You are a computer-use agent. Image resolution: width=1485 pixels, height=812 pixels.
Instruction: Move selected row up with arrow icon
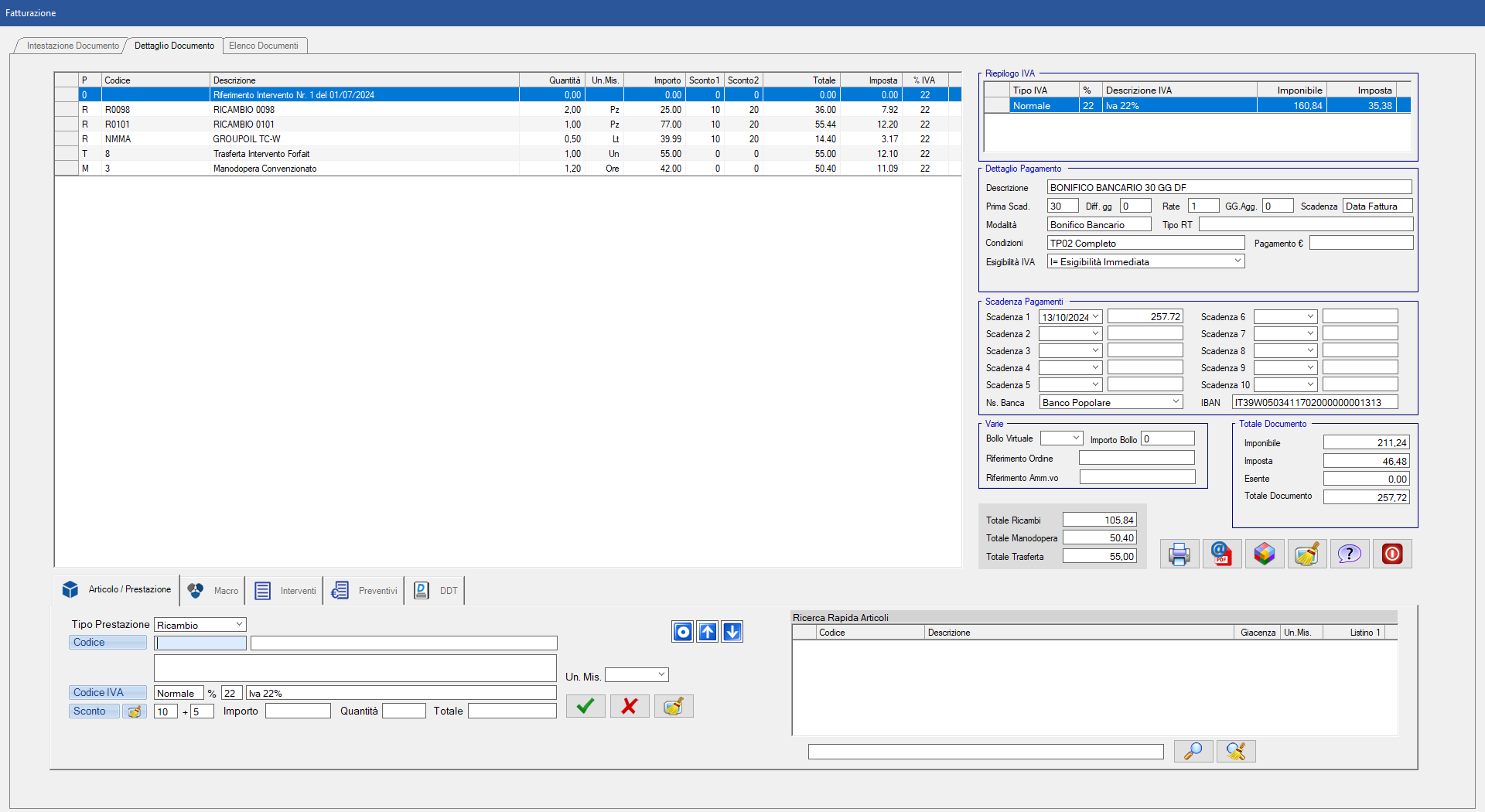[708, 632]
